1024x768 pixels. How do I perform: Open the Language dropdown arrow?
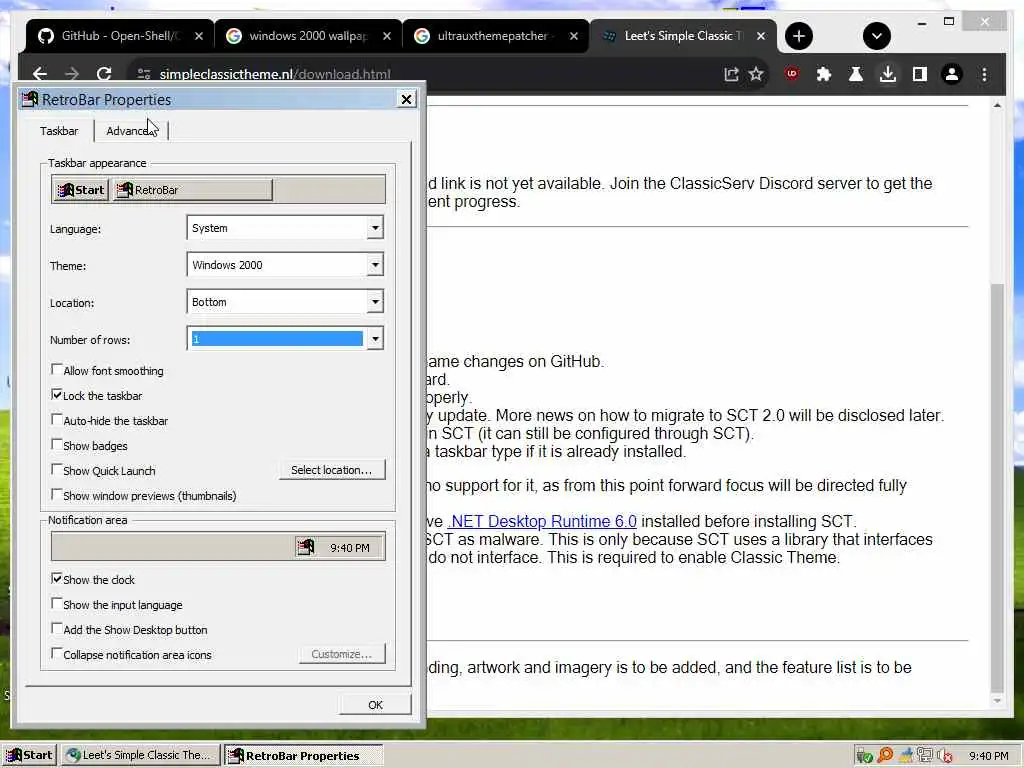375,228
